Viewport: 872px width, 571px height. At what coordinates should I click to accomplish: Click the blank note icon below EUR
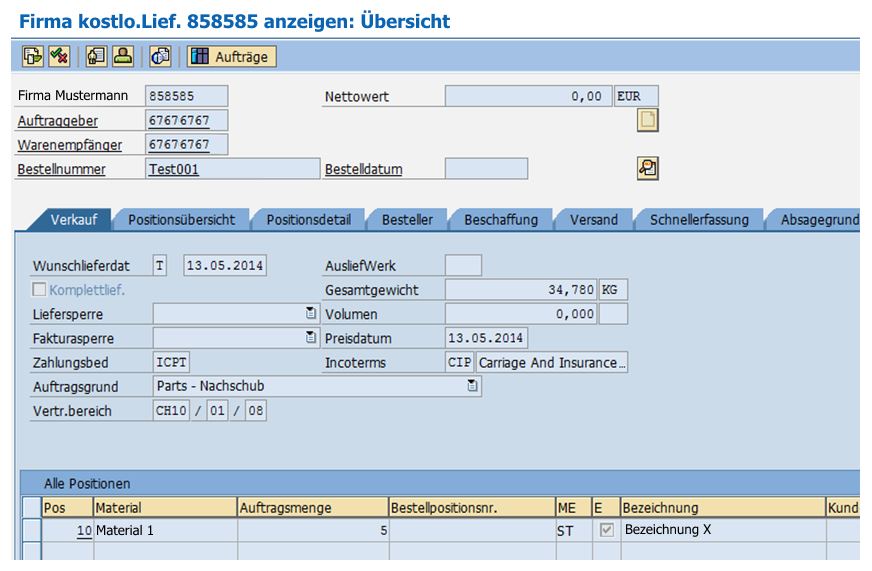tap(648, 121)
